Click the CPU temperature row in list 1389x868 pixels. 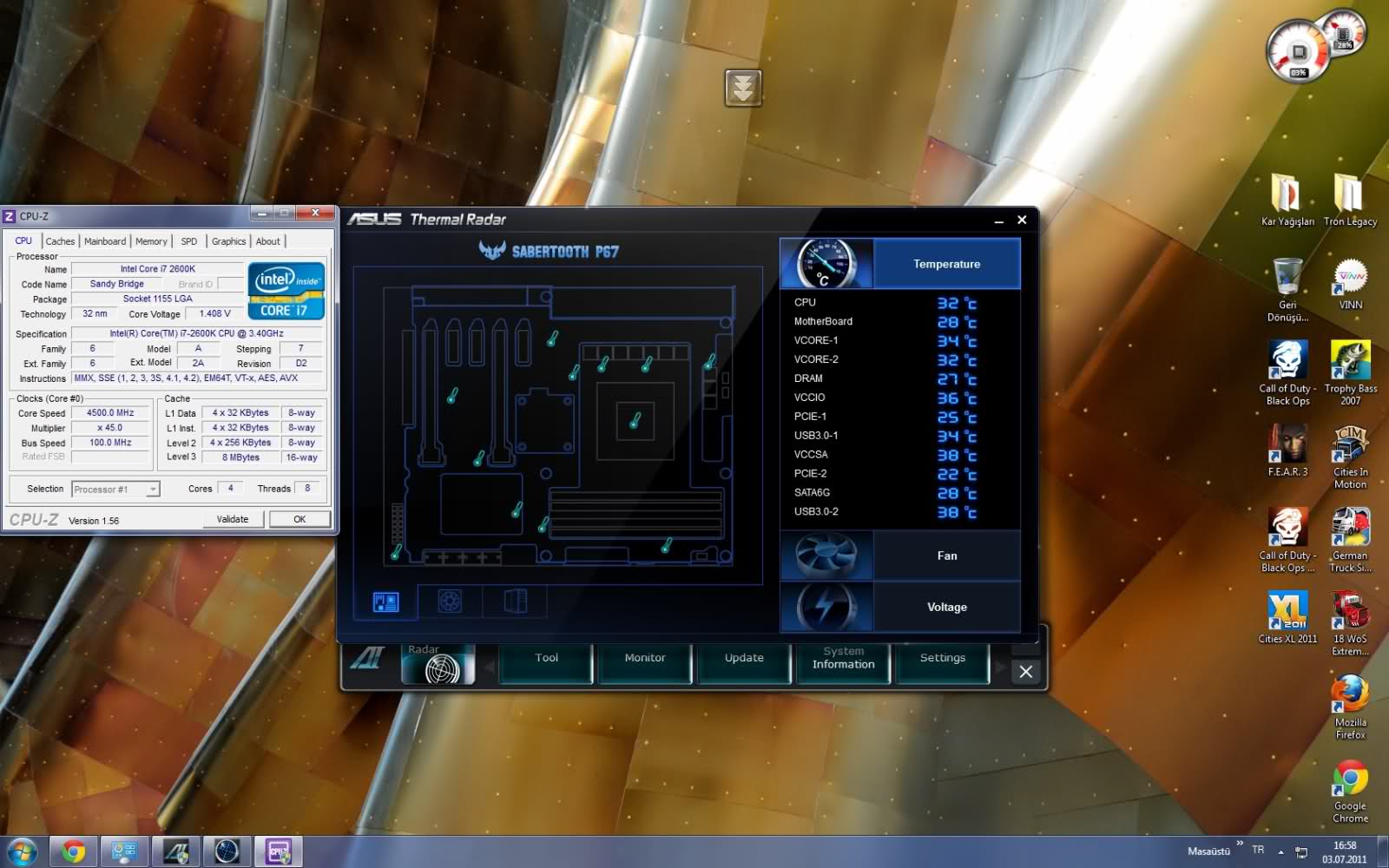899,303
